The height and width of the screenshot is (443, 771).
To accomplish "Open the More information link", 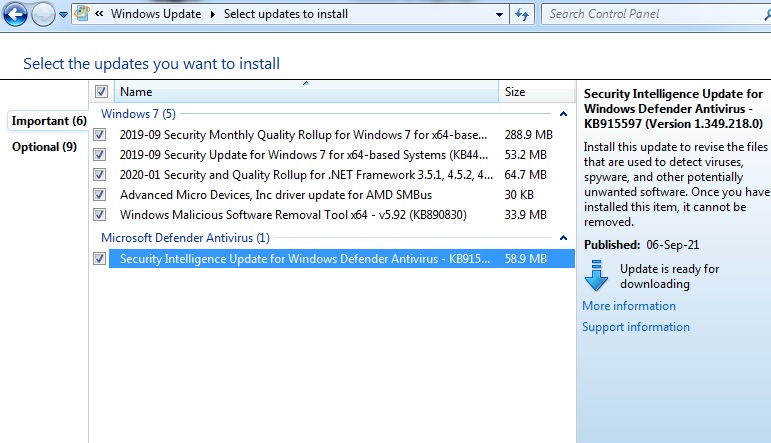I will click(629, 306).
